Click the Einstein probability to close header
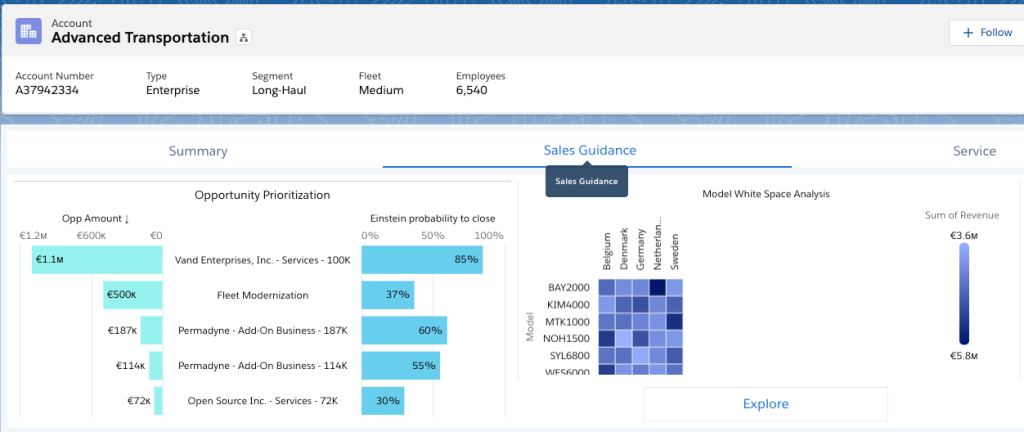 (432, 218)
